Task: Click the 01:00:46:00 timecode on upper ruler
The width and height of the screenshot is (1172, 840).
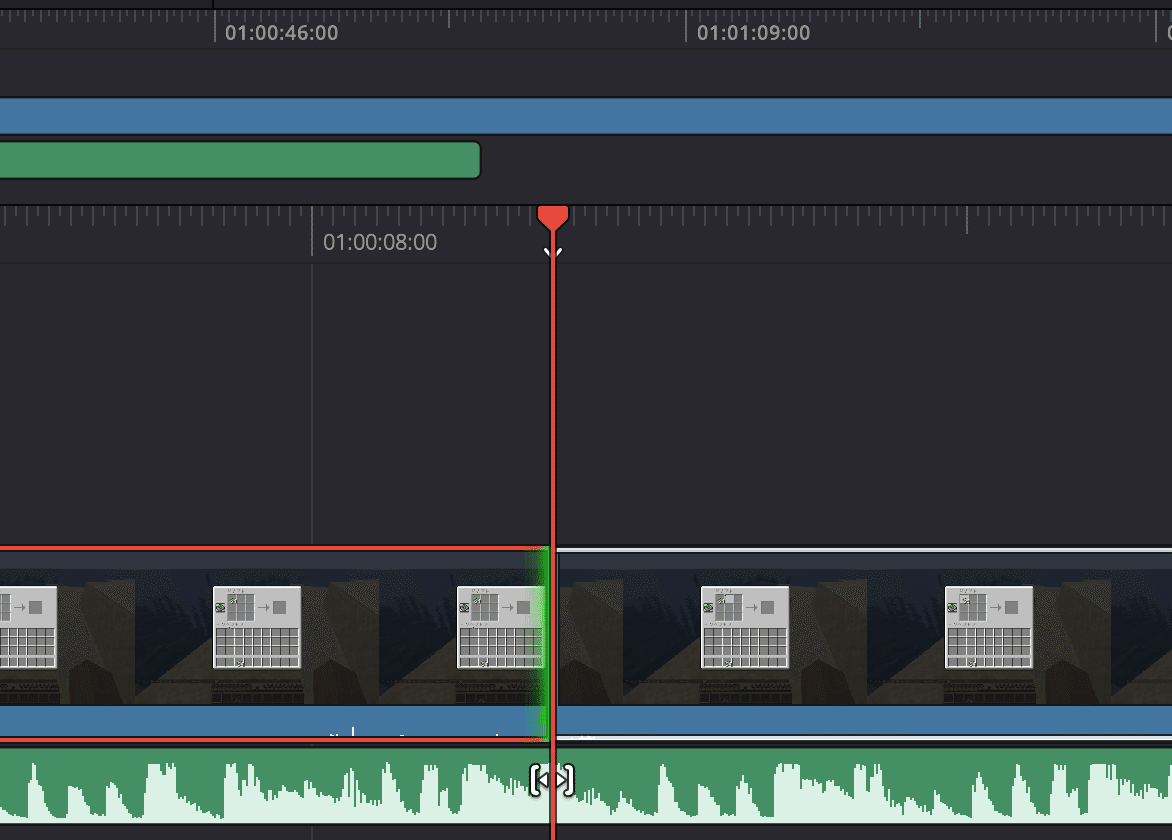Action: point(282,33)
